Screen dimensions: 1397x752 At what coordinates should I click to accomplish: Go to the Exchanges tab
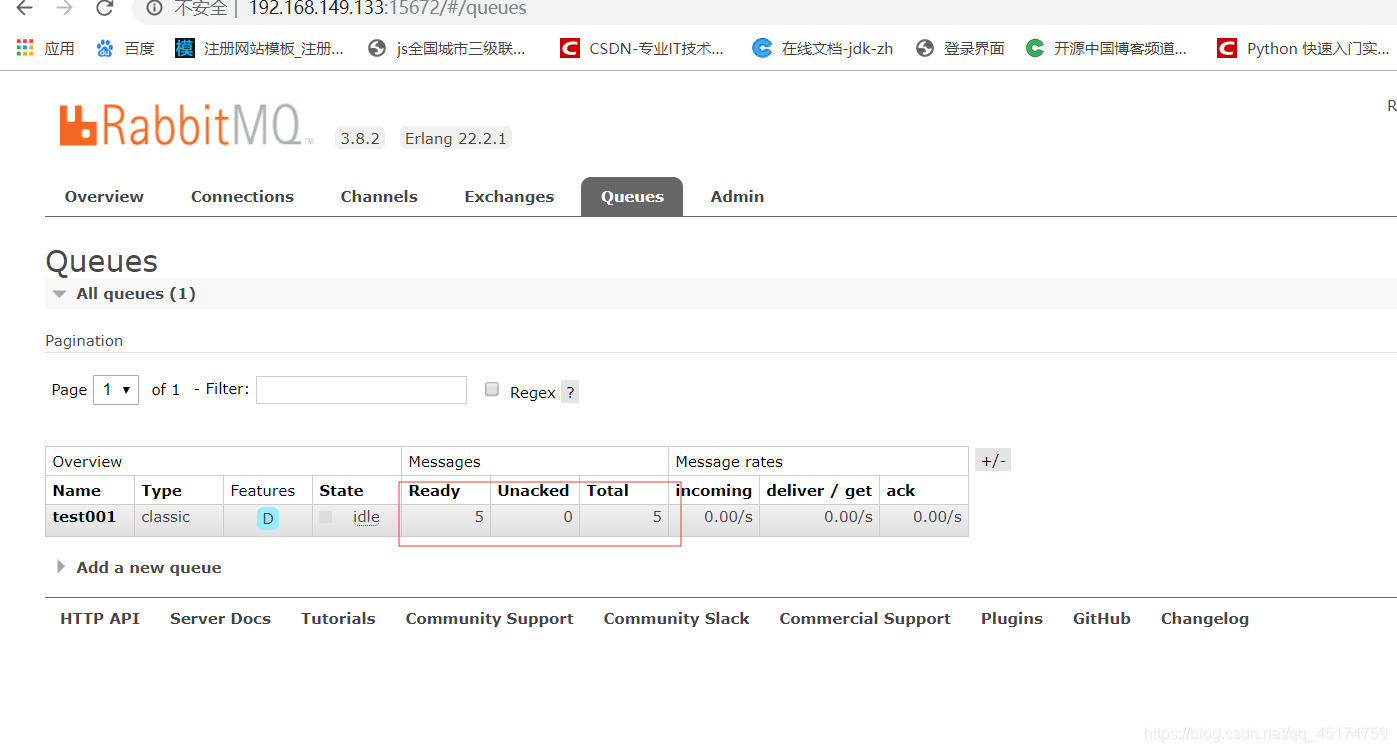point(509,196)
